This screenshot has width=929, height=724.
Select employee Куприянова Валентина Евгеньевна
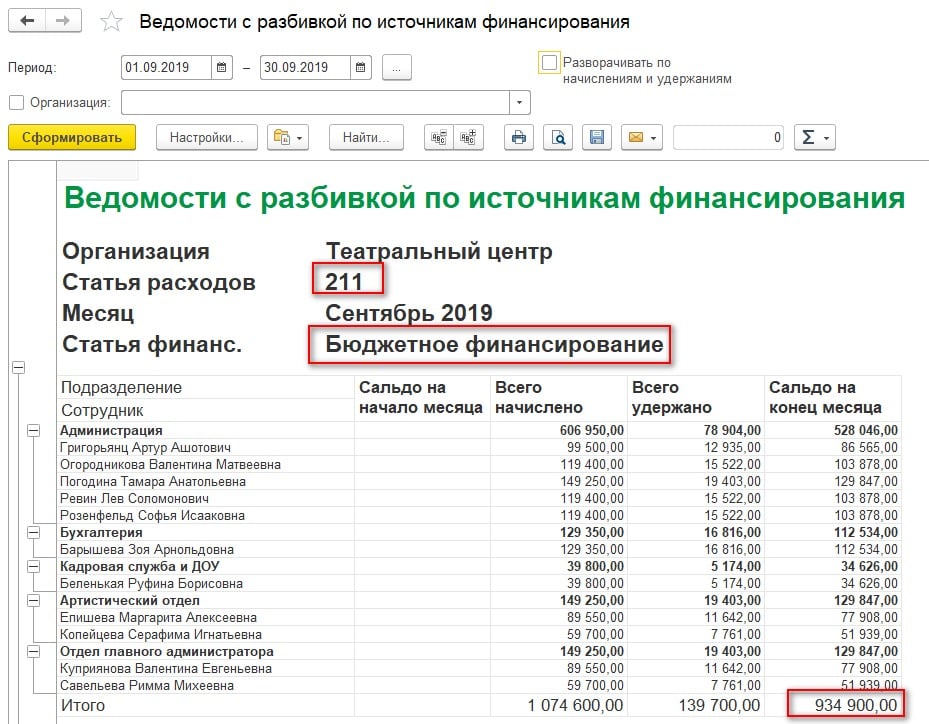pos(166,669)
